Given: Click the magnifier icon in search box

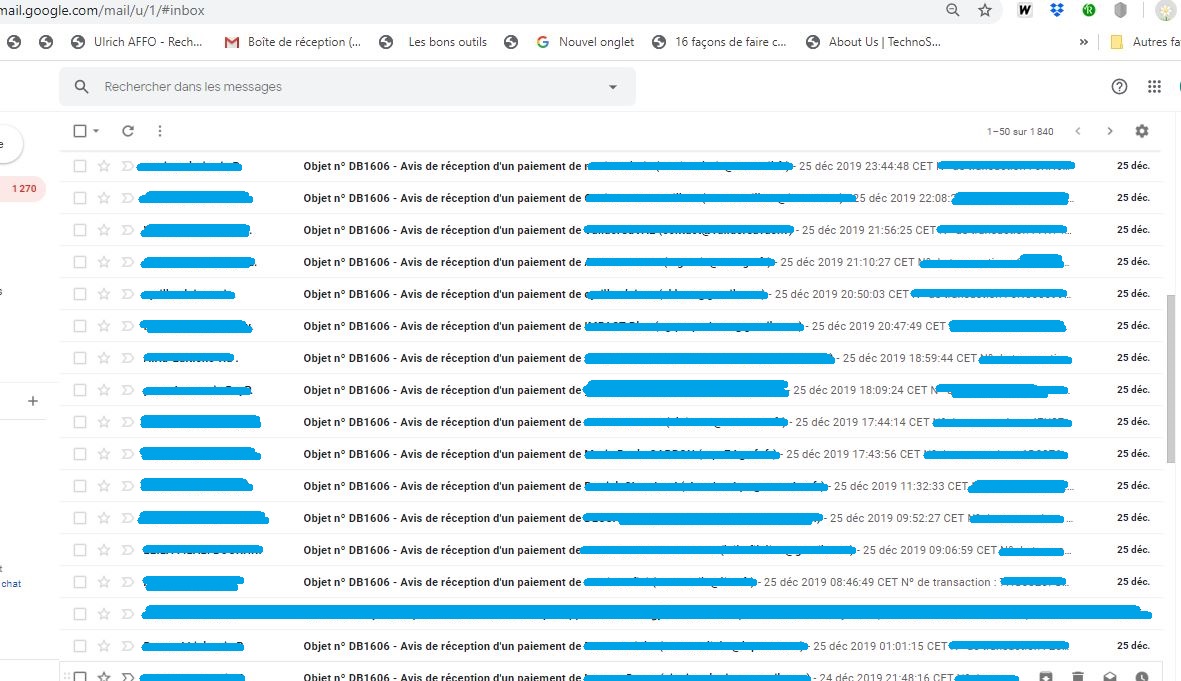Looking at the screenshot, I should coord(82,87).
